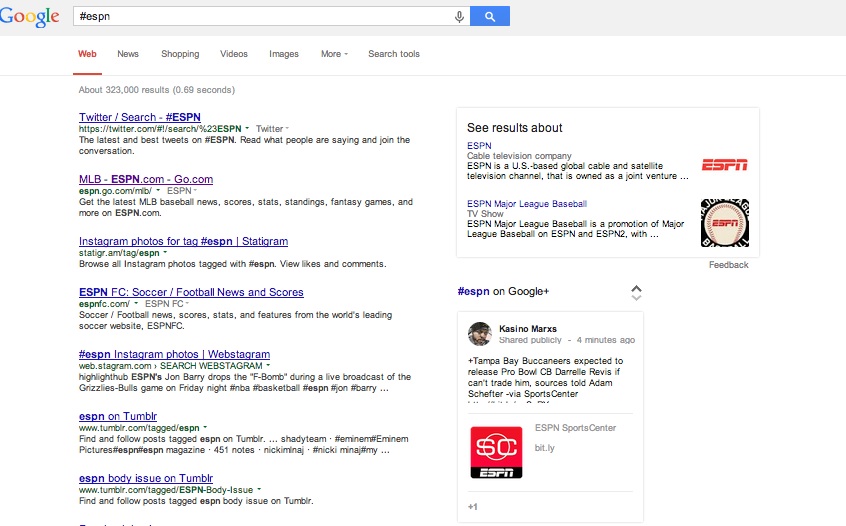Screen dimensions: 846x526
Task: Open Instagram photos Statigram result
Action: tap(183, 241)
